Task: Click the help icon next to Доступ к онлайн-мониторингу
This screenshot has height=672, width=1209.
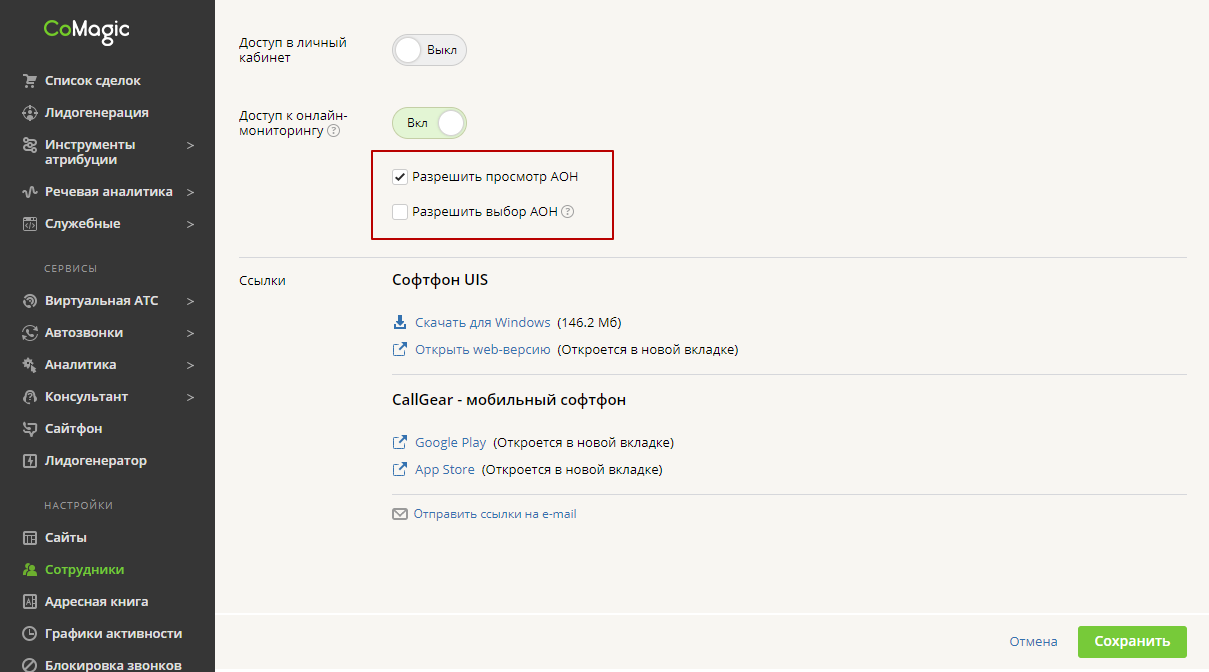Action: (334, 131)
